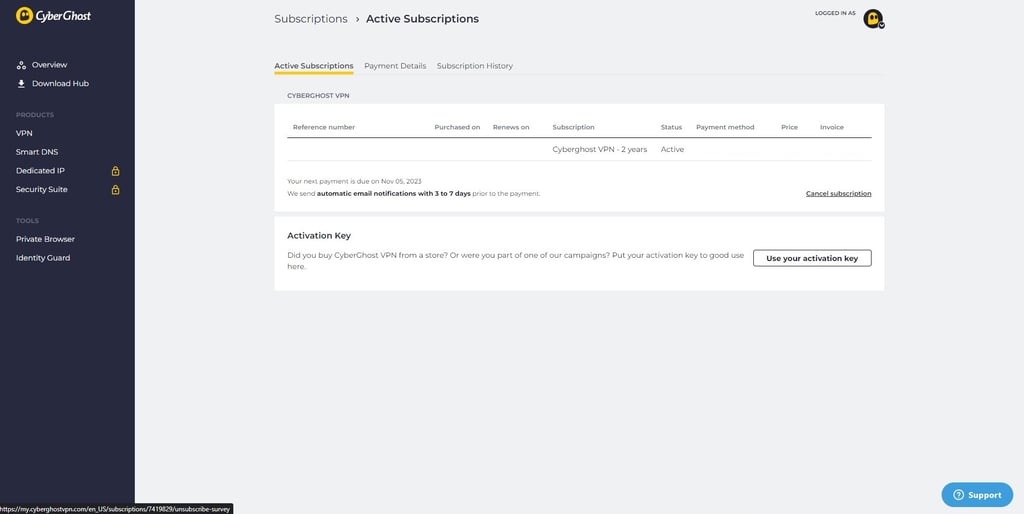Click the Price column header

[x=790, y=127]
